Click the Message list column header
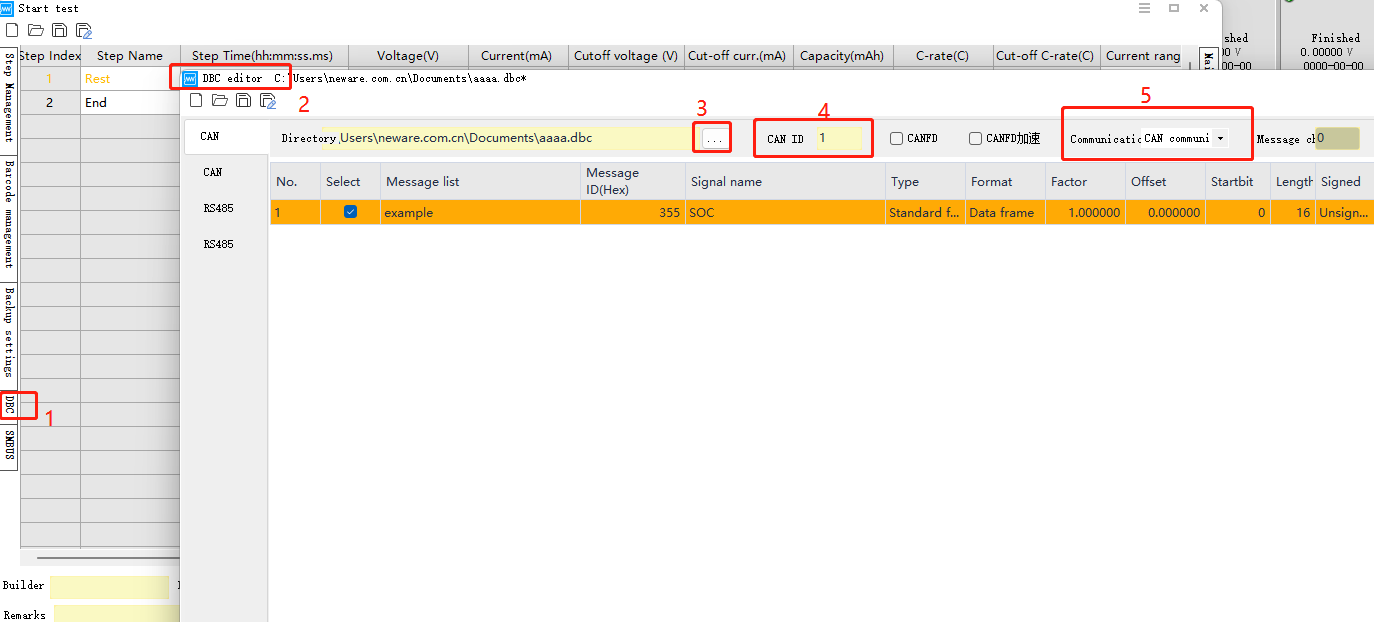This screenshot has height=622, width=1374. point(480,181)
